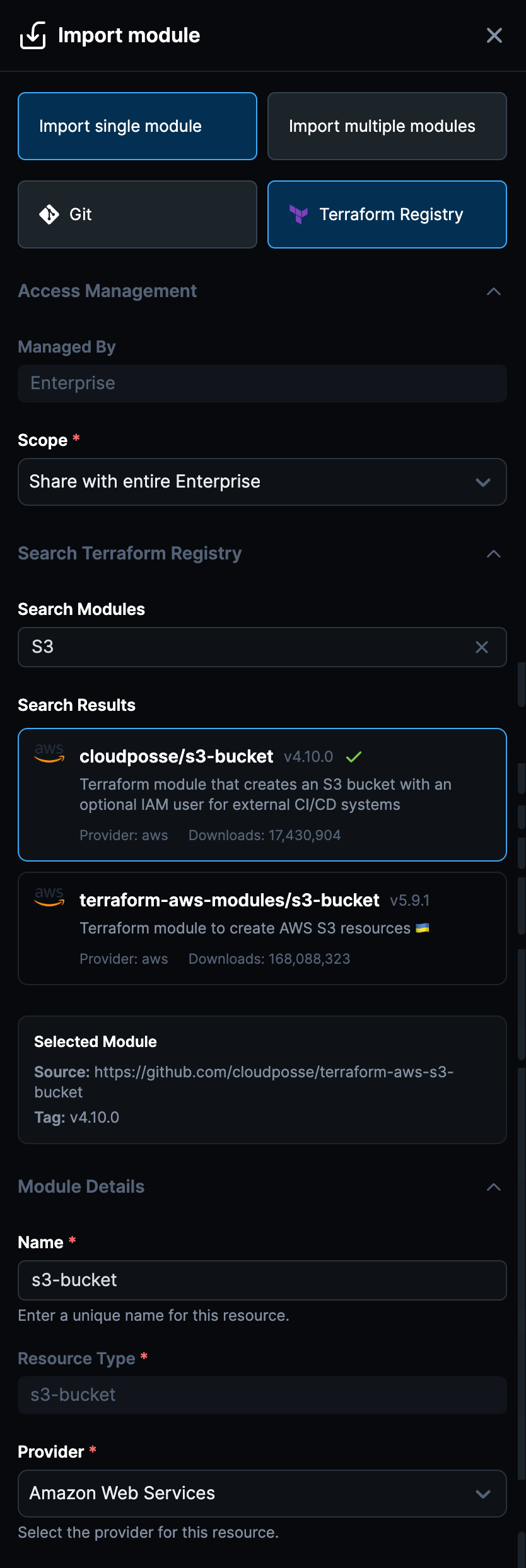Click the green checkmark beside v4.10.0
The height and width of the screenshot is (1568, 526).
tap(354, 756)
